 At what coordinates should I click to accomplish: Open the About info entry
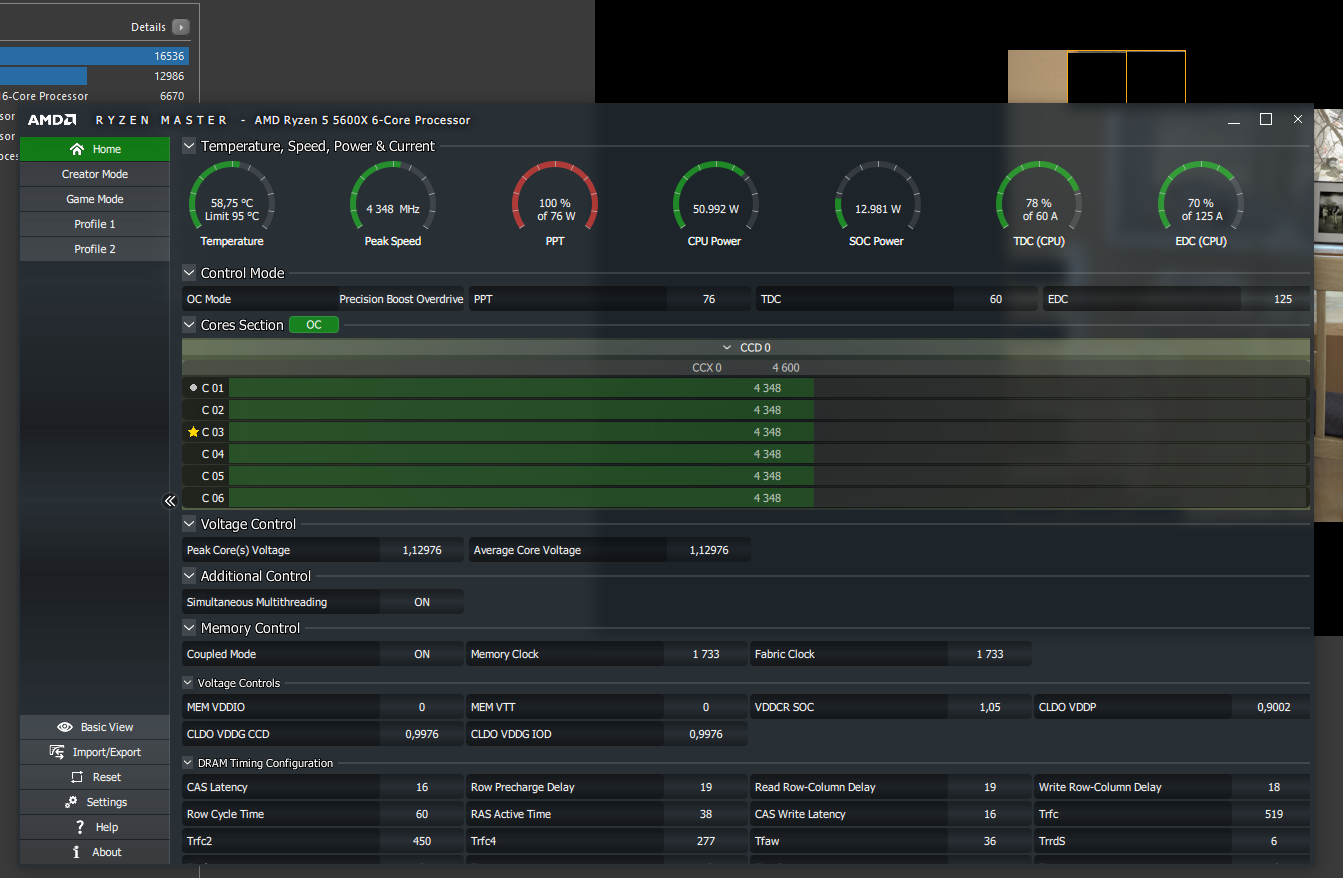(x=95, y=852)
